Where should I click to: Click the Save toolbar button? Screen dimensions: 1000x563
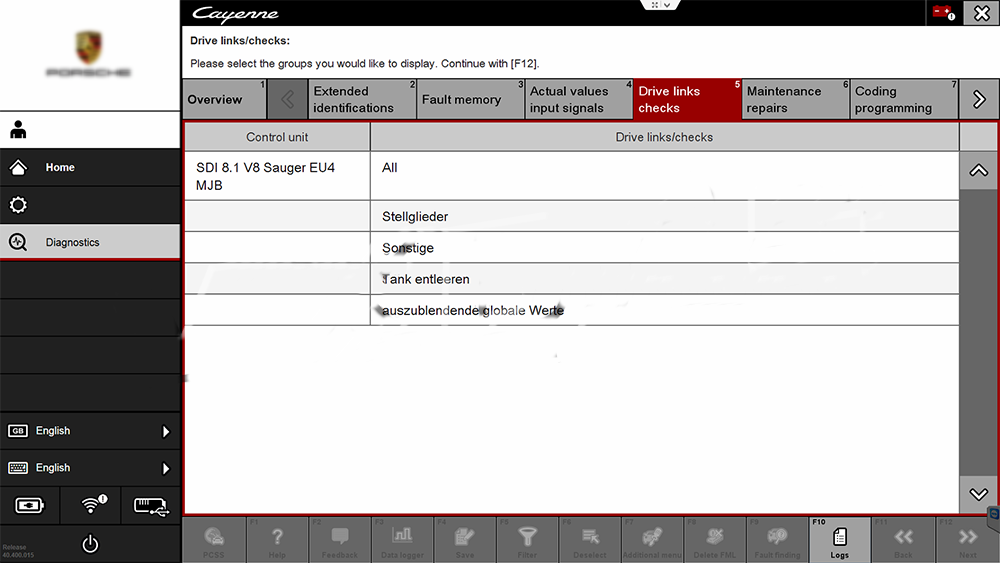tap(464, 540)
